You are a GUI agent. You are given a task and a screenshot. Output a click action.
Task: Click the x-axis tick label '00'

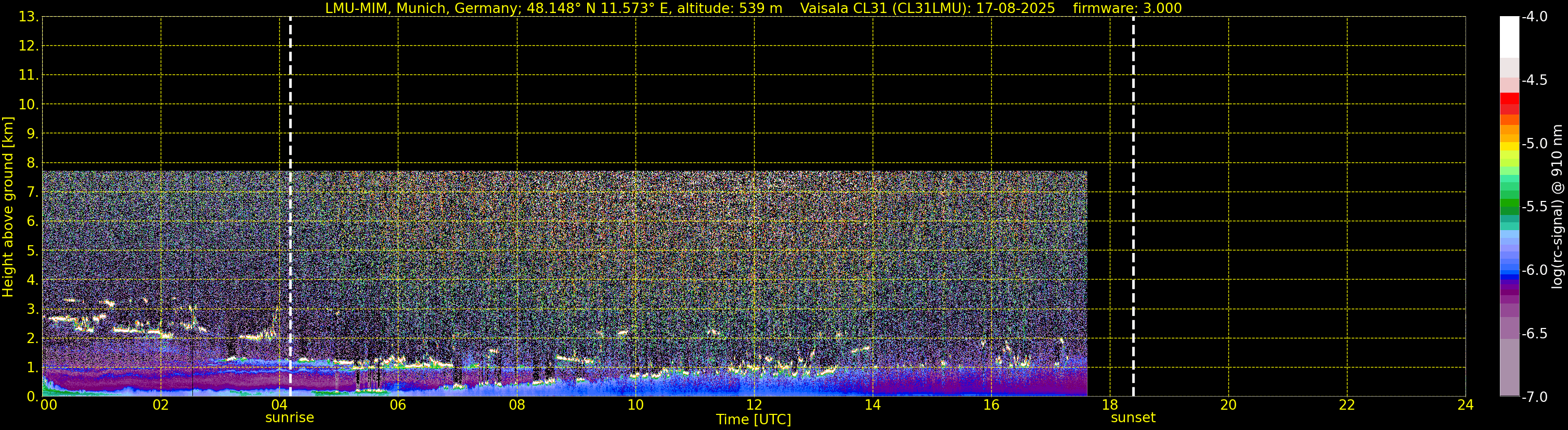click(49, 405)
